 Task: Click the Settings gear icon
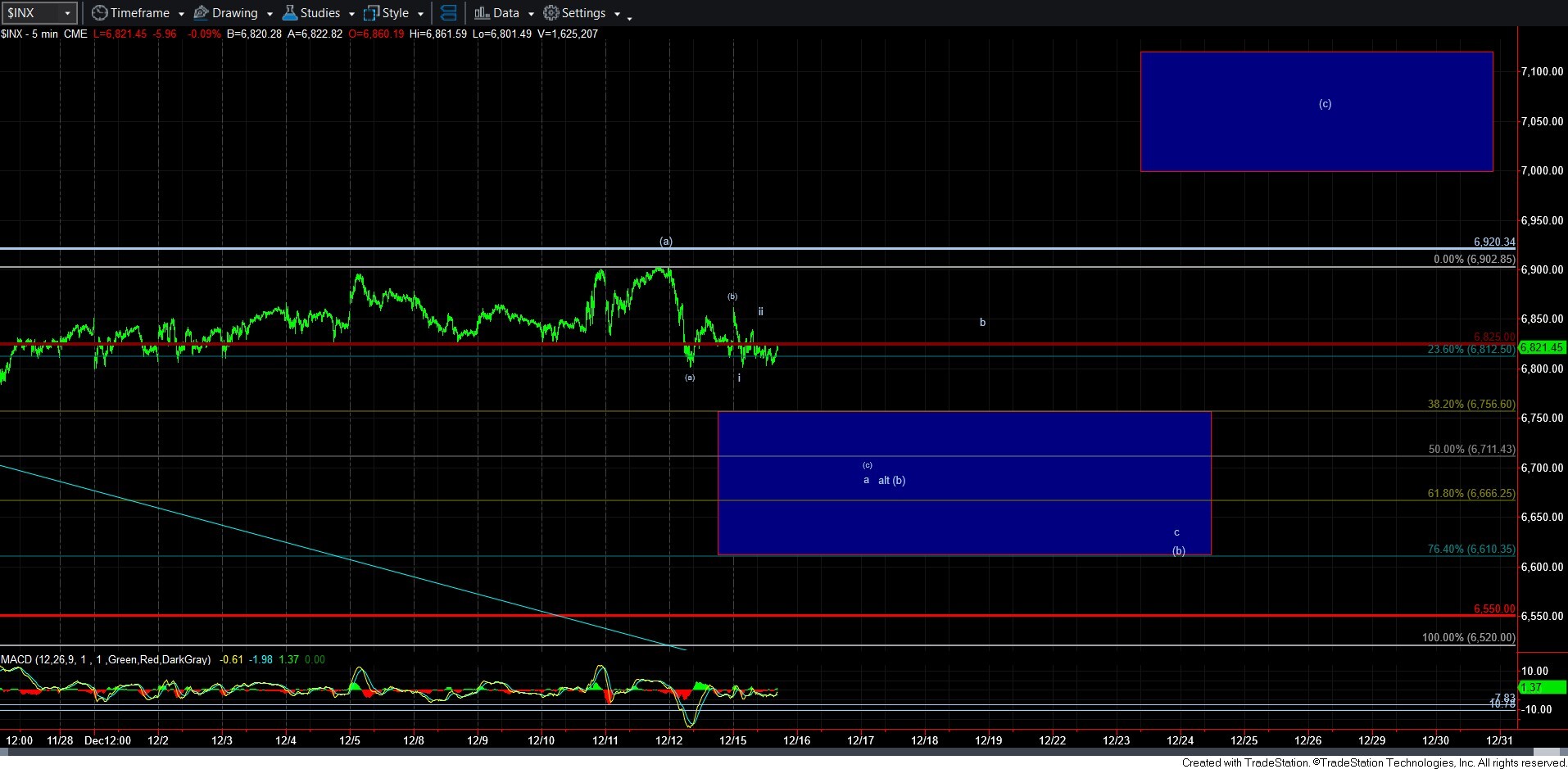551,13
